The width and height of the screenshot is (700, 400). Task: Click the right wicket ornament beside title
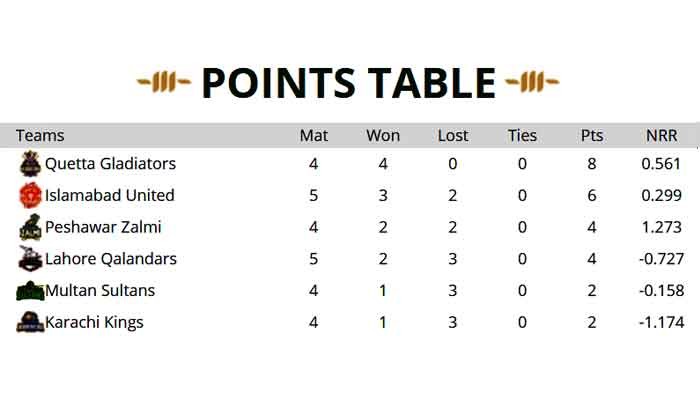tap(532, 79)
